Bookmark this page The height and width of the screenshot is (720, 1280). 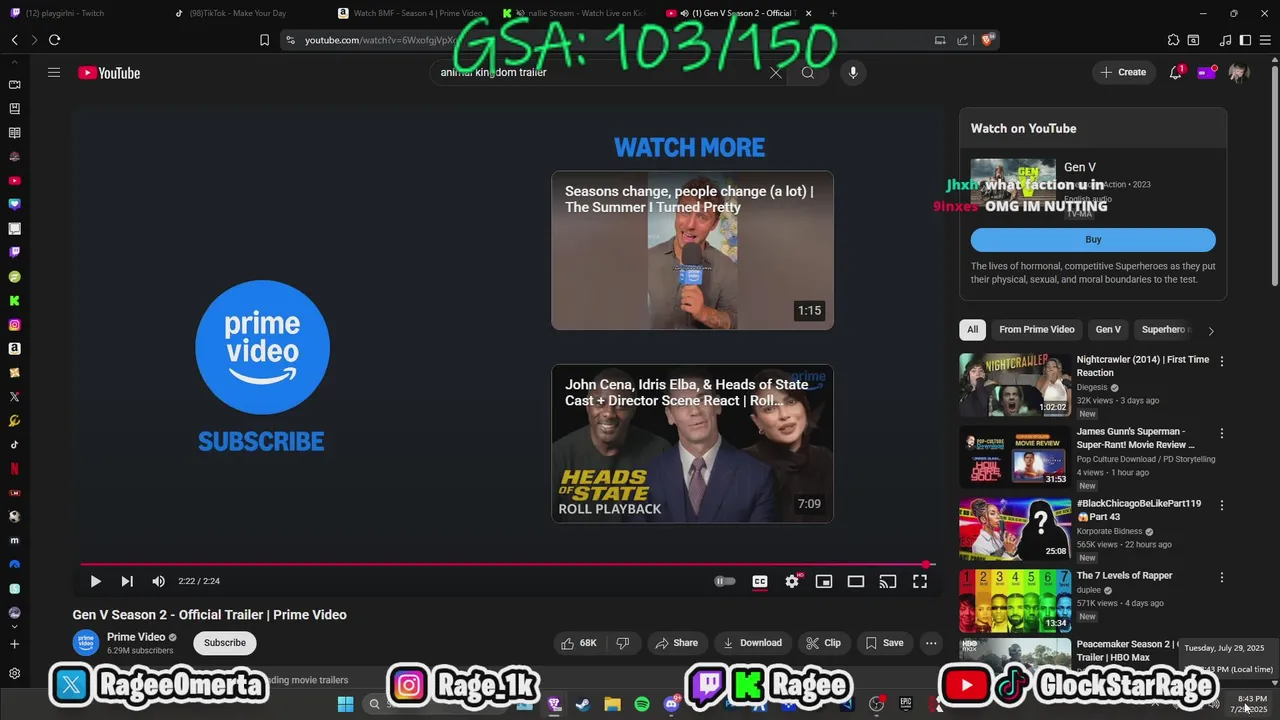264,40
